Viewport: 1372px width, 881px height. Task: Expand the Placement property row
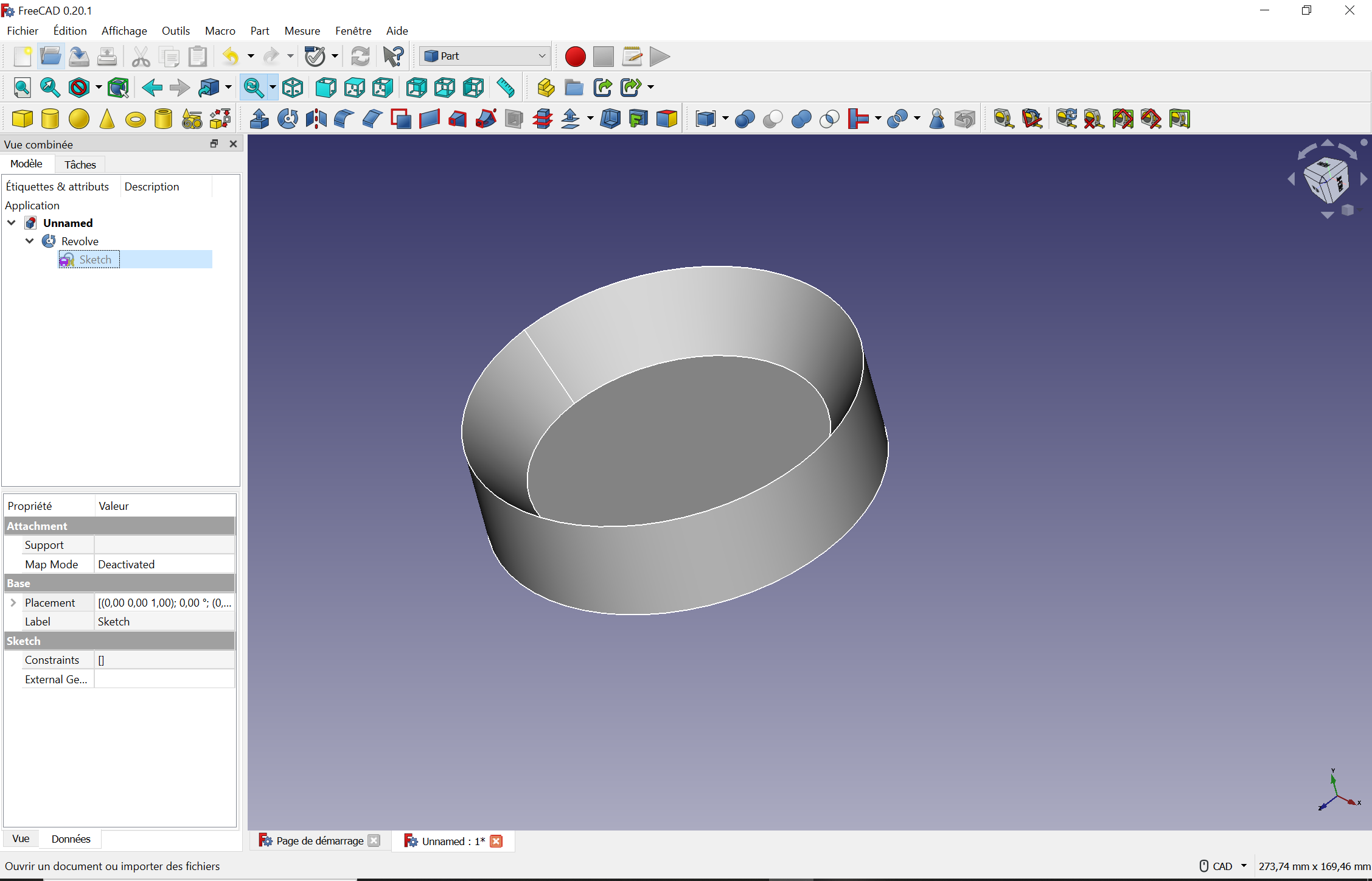pos(13,602)
